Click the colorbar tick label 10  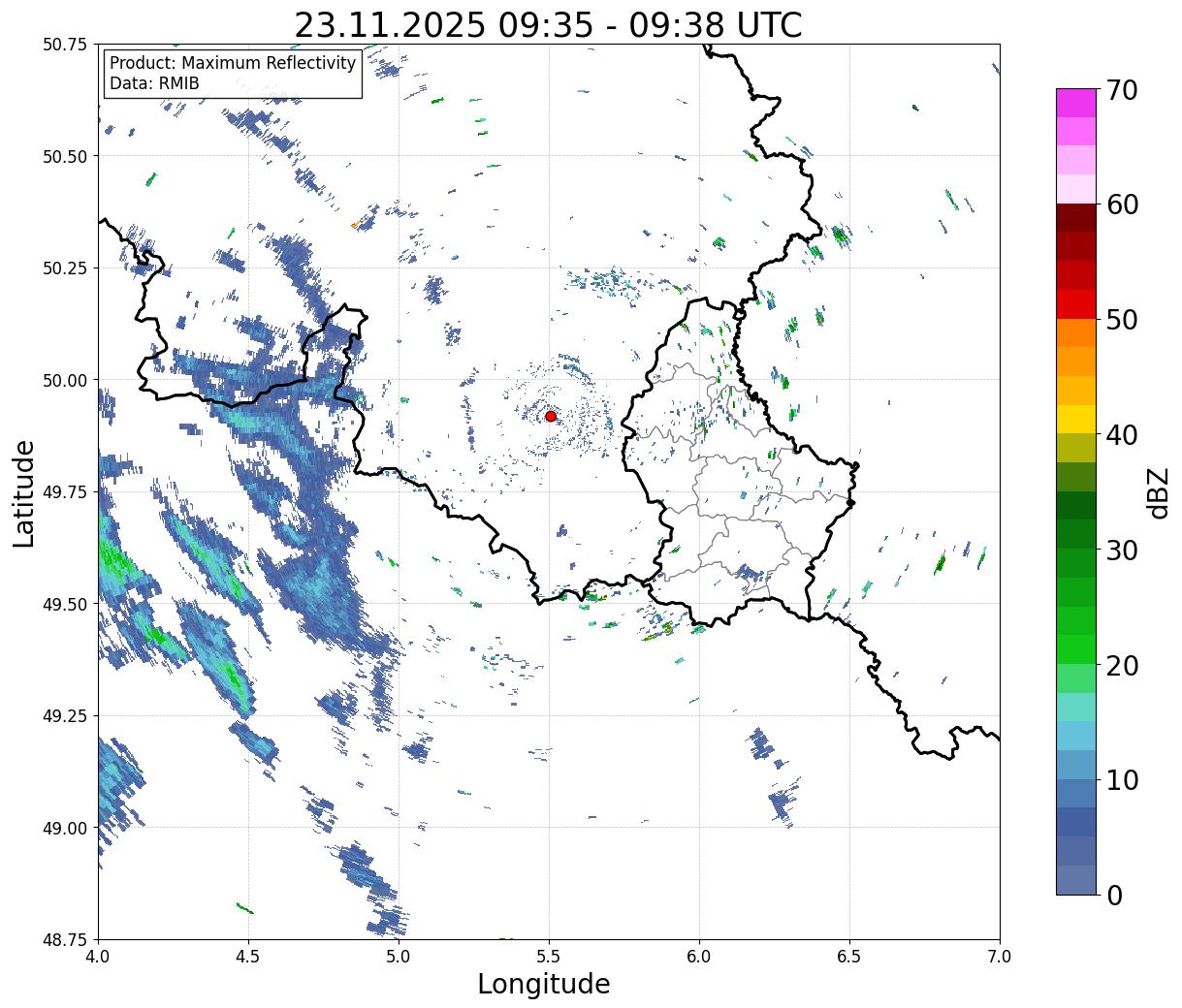[x=1122, y=779]
